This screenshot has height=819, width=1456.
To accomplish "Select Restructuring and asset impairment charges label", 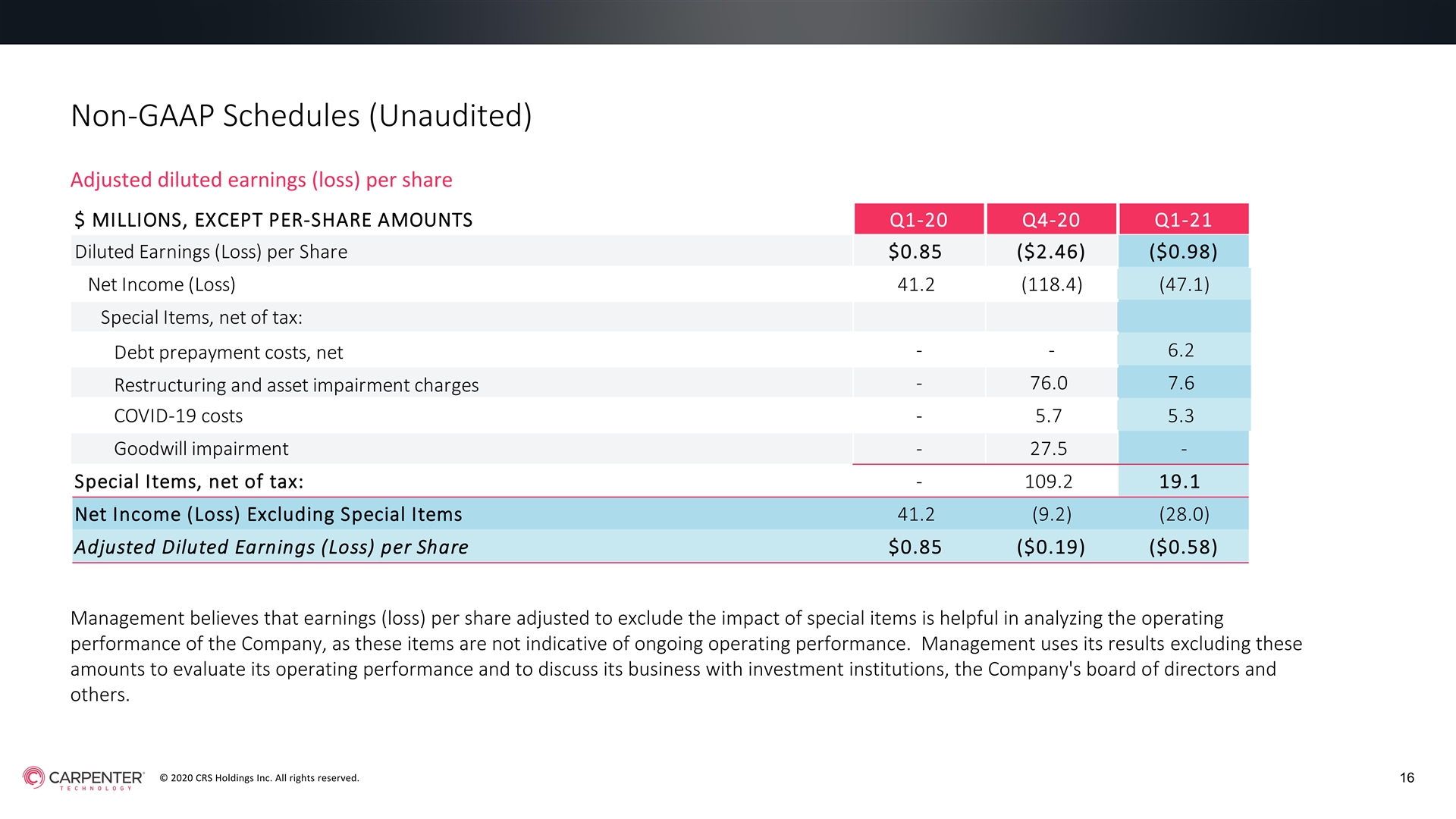I will pyautogui.click(x=297, y=385).
